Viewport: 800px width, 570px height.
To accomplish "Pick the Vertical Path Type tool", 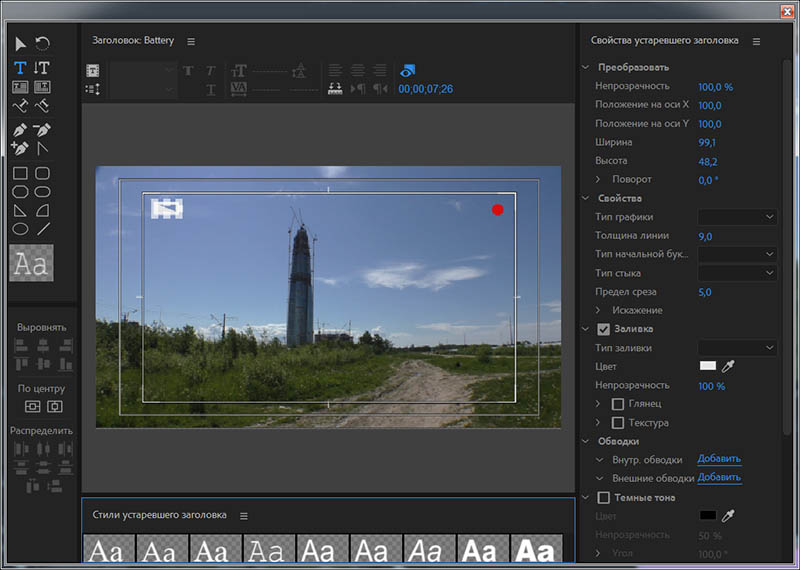I will coord(42,106).
